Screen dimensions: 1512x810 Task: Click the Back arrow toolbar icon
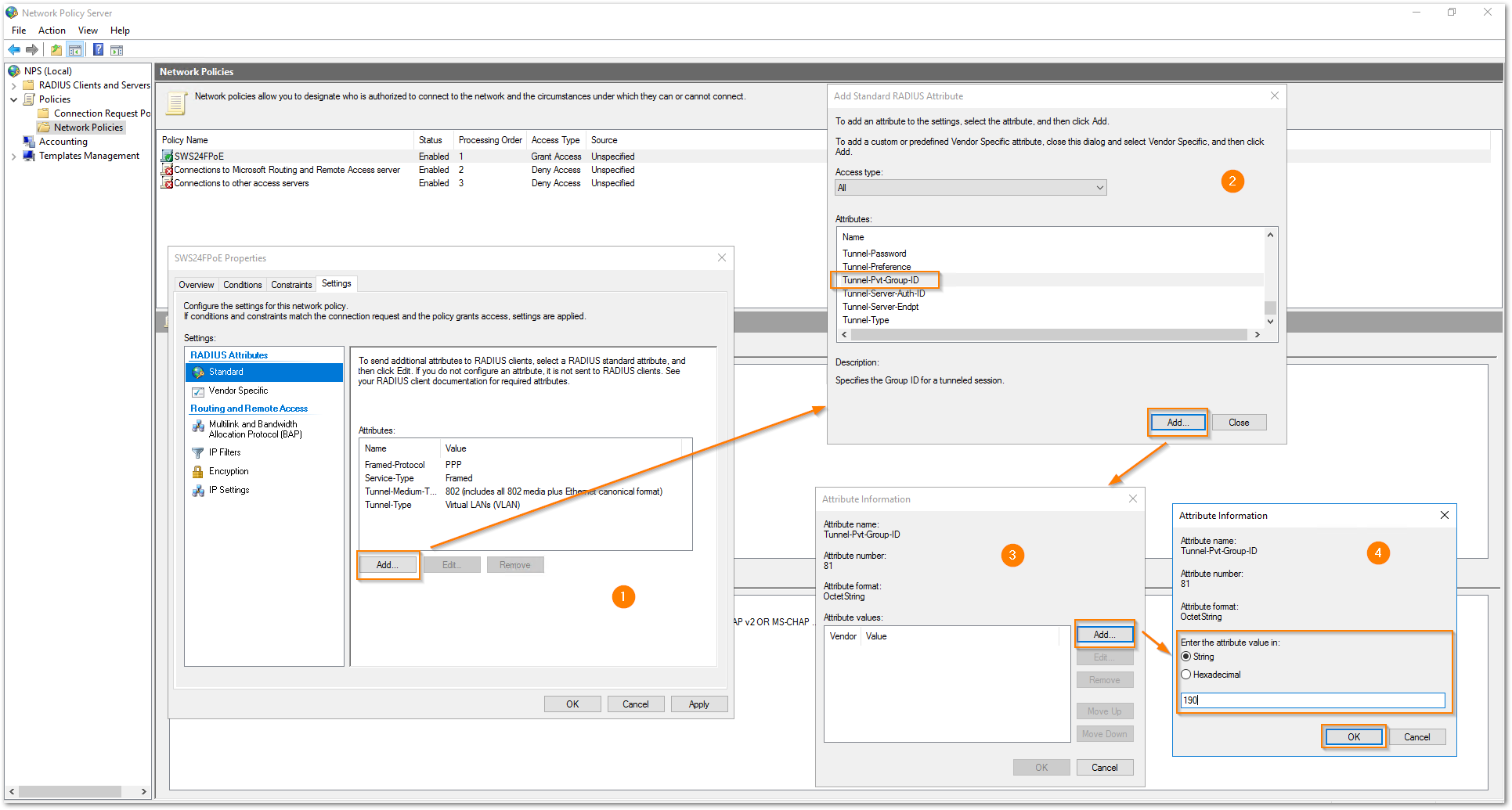[x=14, y=50]
